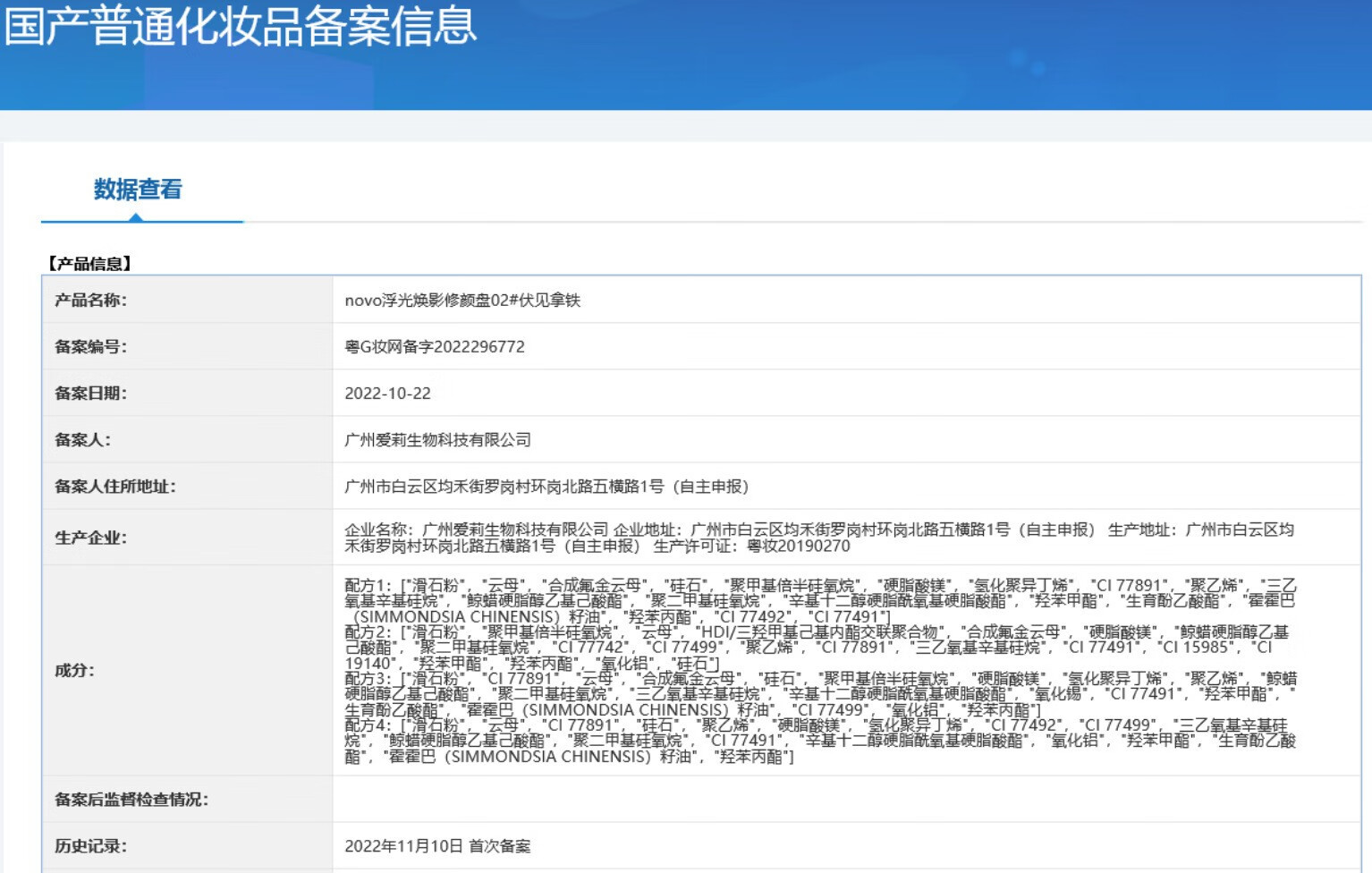Click the 历史记录 row label
Viewport: 1372px width, 873px height.
click(x=90, y=846)
